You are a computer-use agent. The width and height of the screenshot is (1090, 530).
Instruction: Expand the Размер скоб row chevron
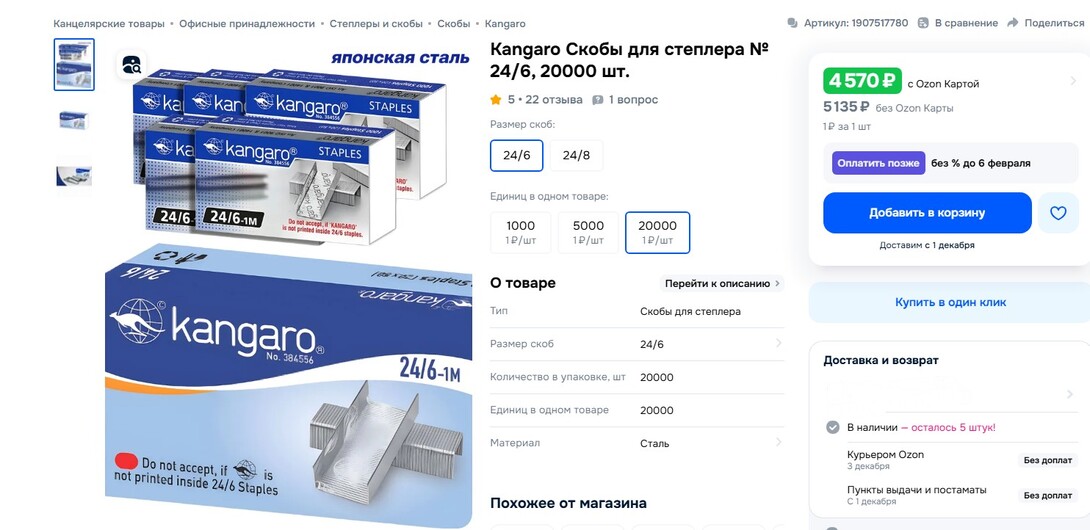pos(778,344)
